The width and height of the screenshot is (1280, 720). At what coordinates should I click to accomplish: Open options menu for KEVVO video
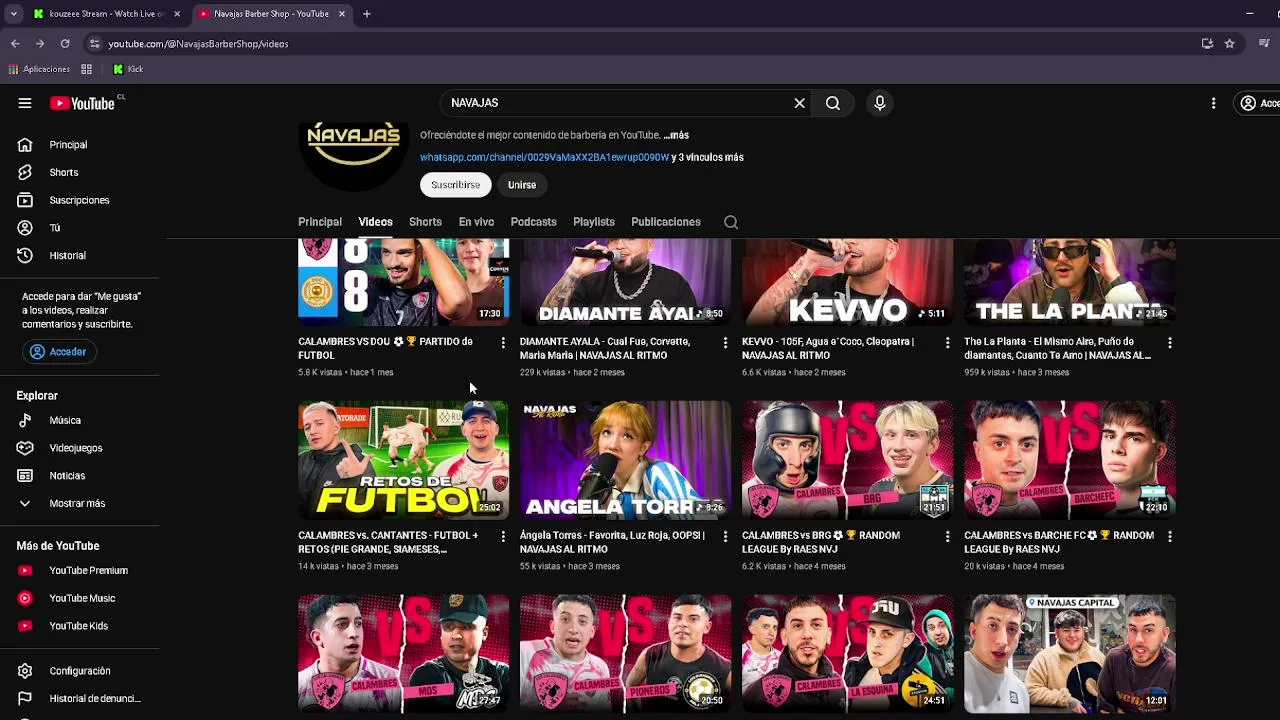click(x=947, y=343)
